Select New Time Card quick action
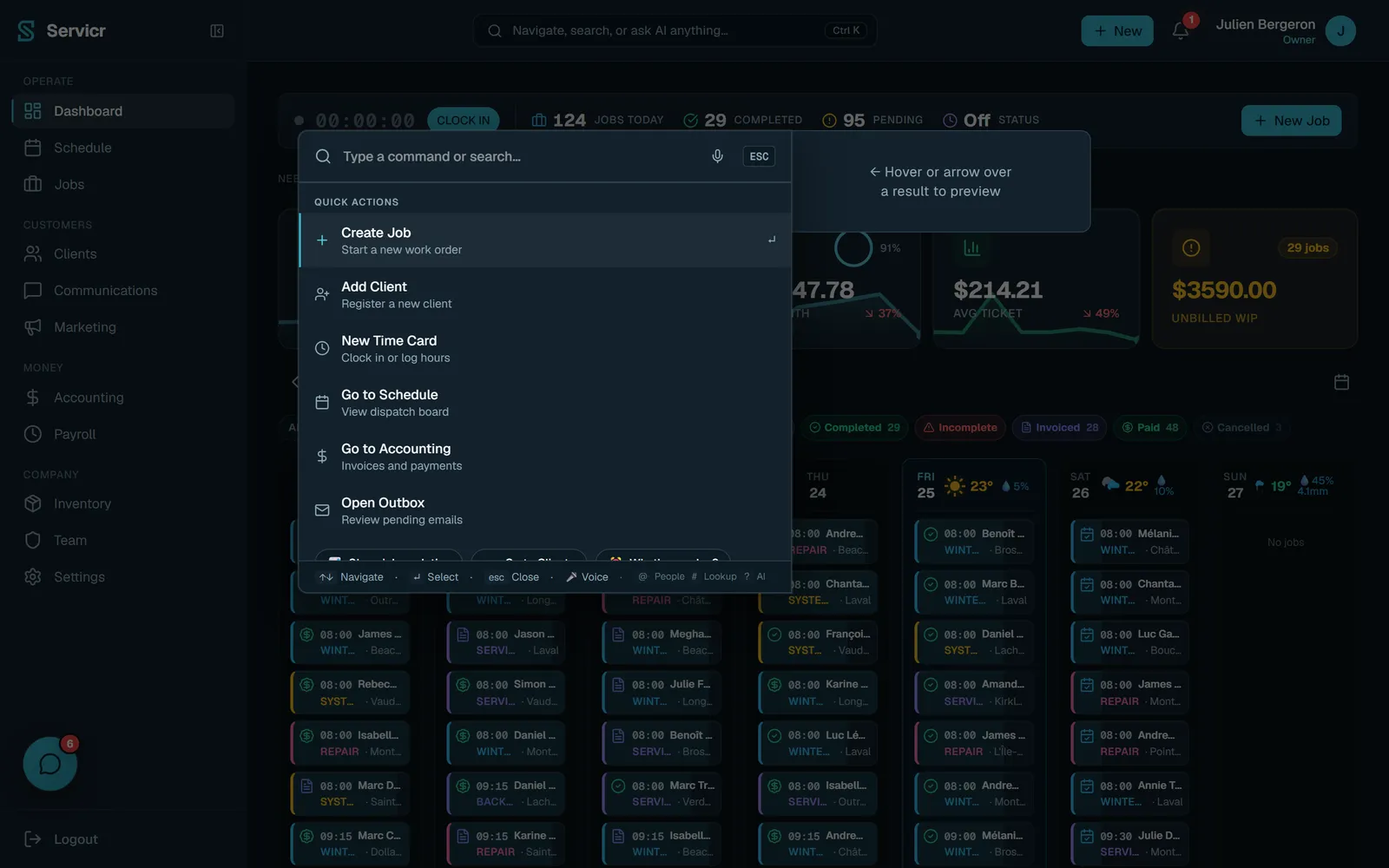This screenshot has width=1389, height=868. coord(545,348)
